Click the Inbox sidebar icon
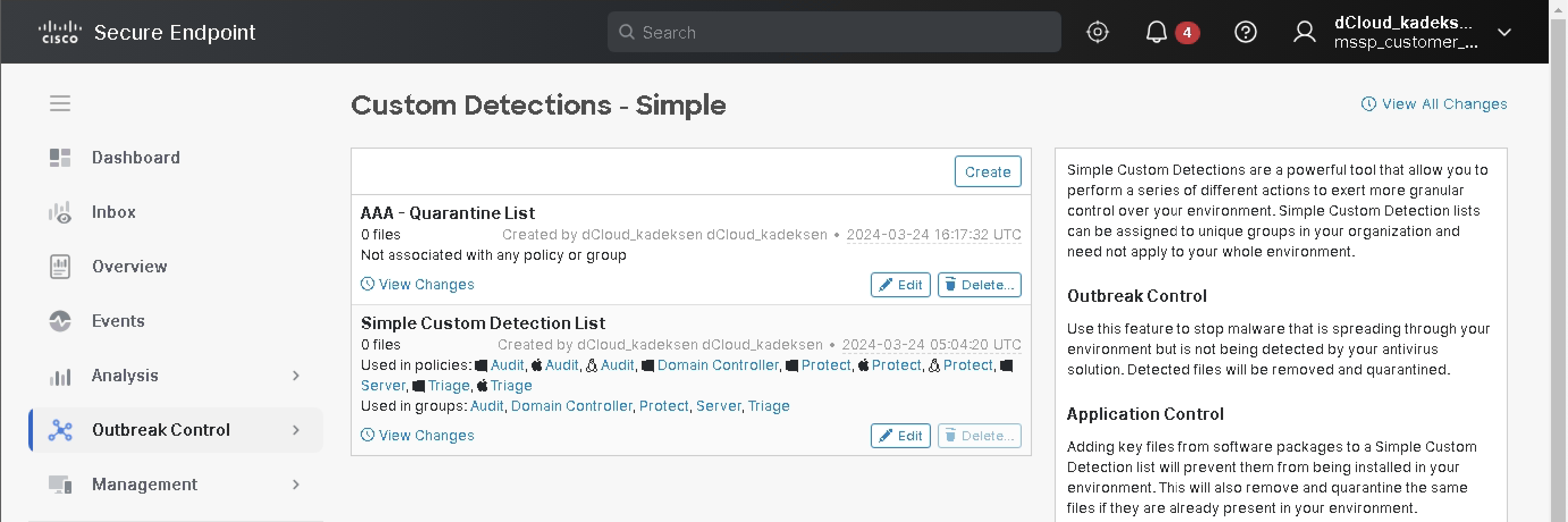Image resolution: width=1568 pixels, height=522 pixels. pyautogui.click(x=60, y=213)
